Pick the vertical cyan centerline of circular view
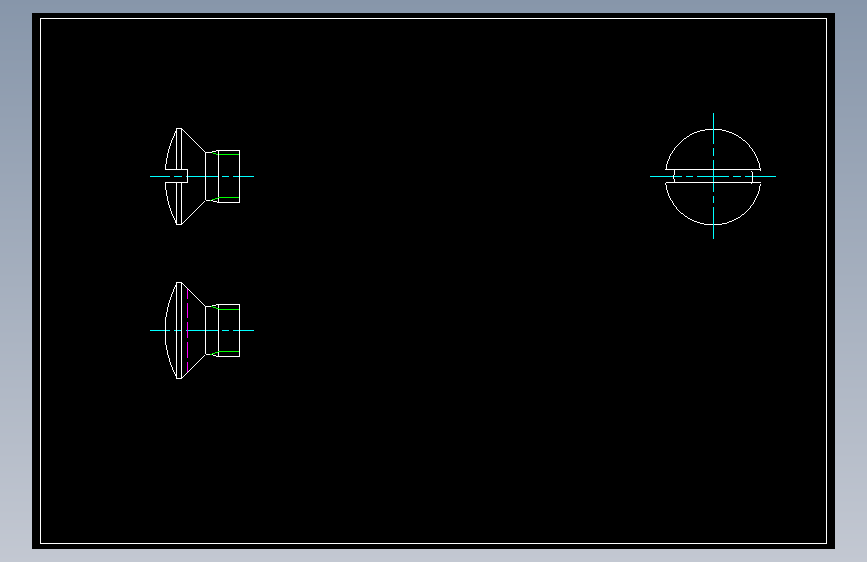 point(713,176)
